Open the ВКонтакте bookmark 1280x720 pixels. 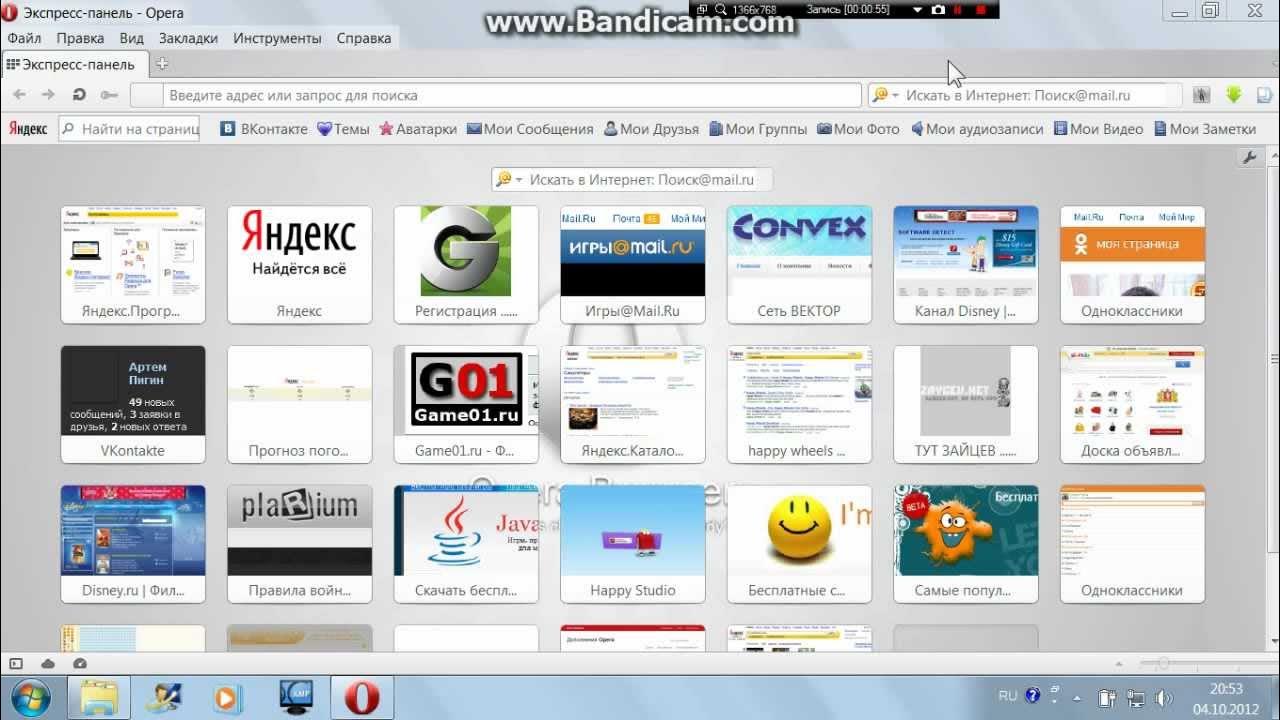click(264, 128)
